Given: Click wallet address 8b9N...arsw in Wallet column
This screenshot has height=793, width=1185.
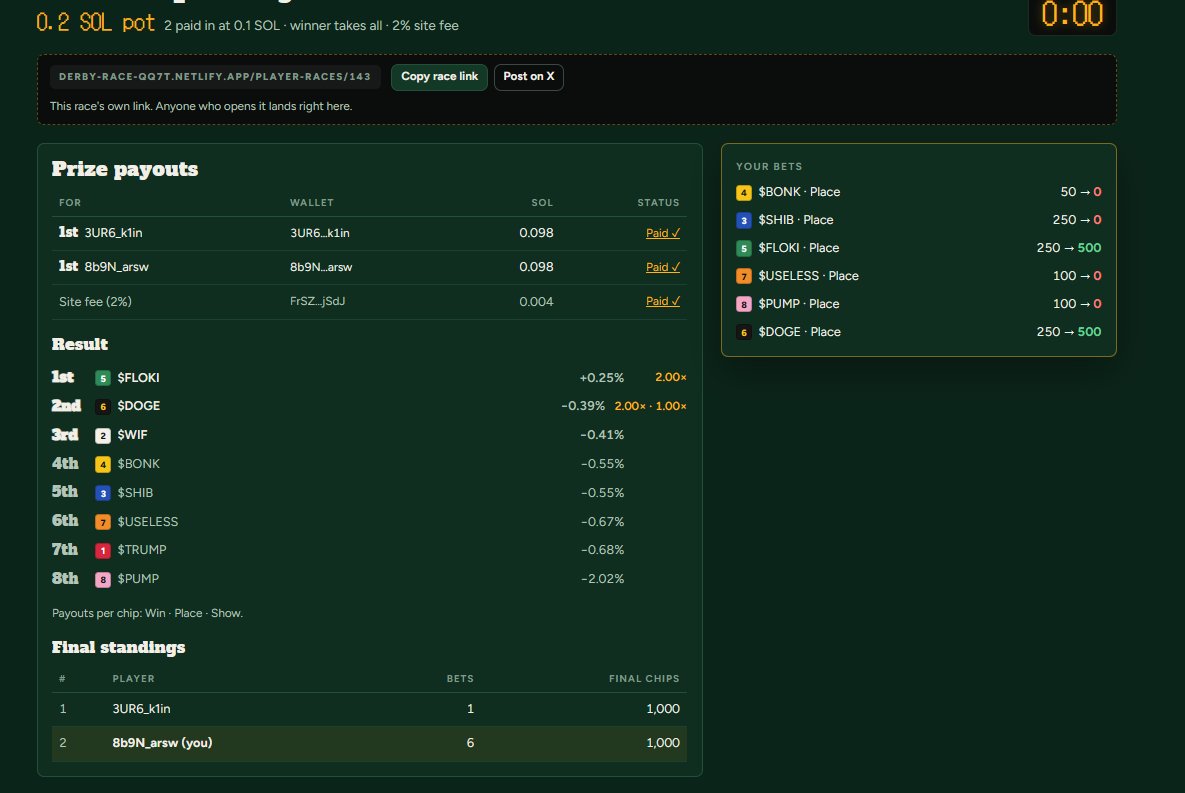Looking at the screenshot, I should 321,267.
